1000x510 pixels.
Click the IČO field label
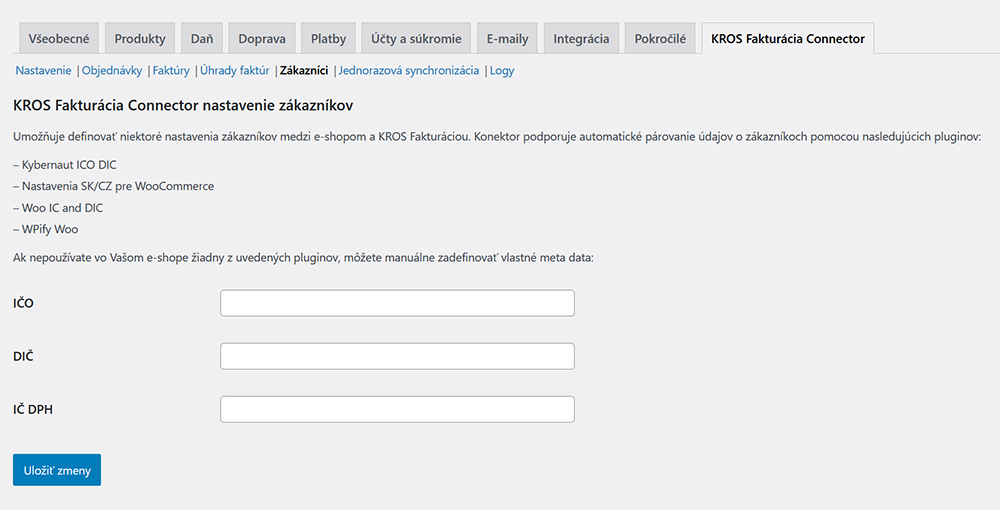pos(23,303)
